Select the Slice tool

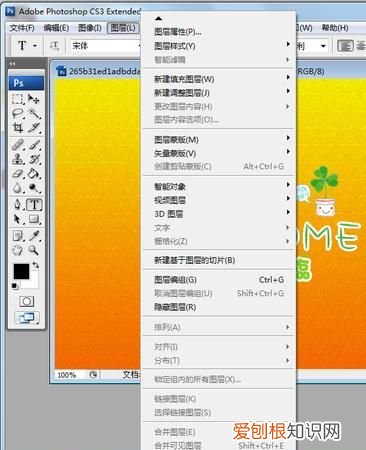(34, 128)
